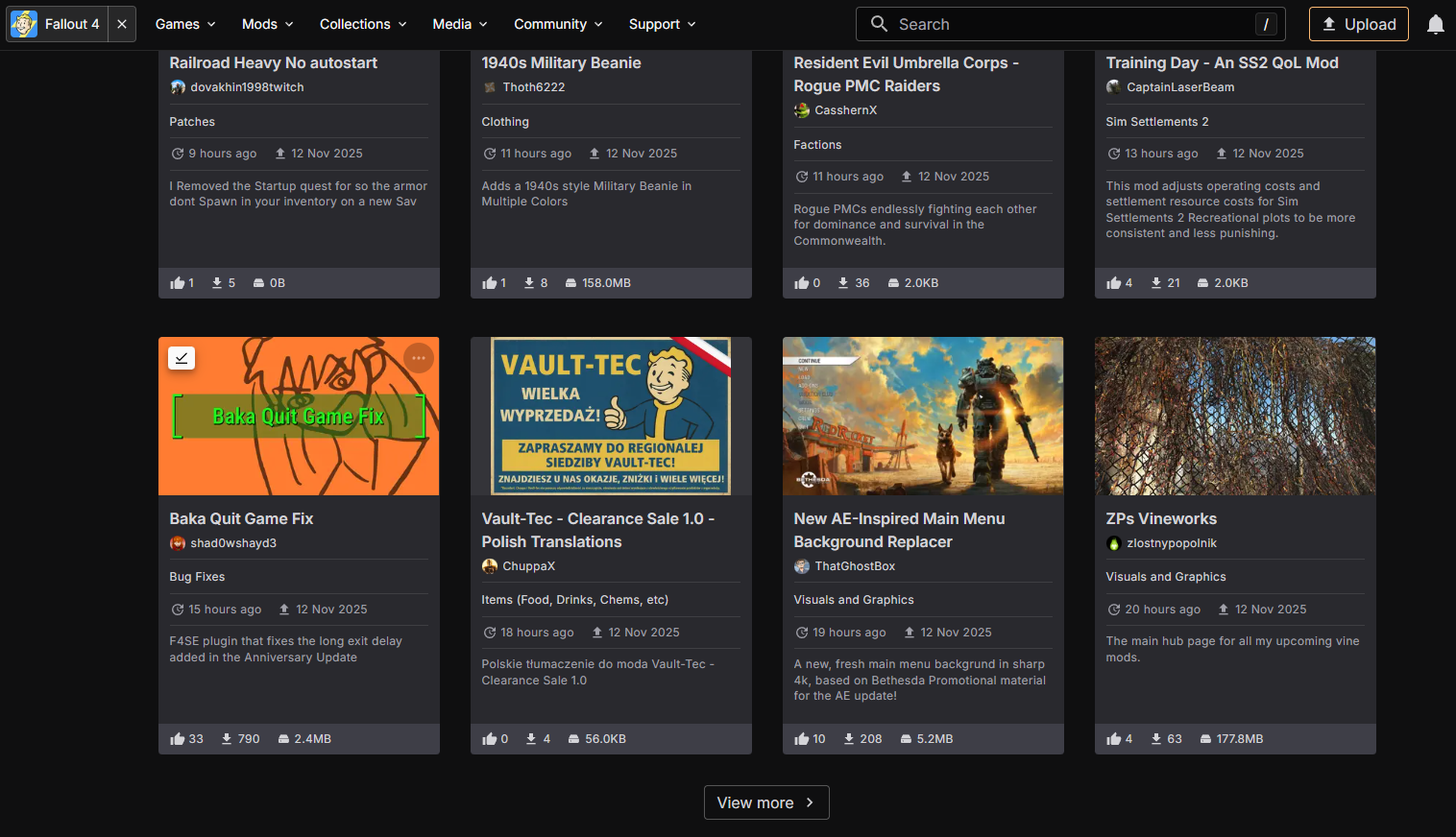The image size is (1456, 837).
Task: Click the downloads icon on ZPs Vineworks
Action: coord(1157,739)
